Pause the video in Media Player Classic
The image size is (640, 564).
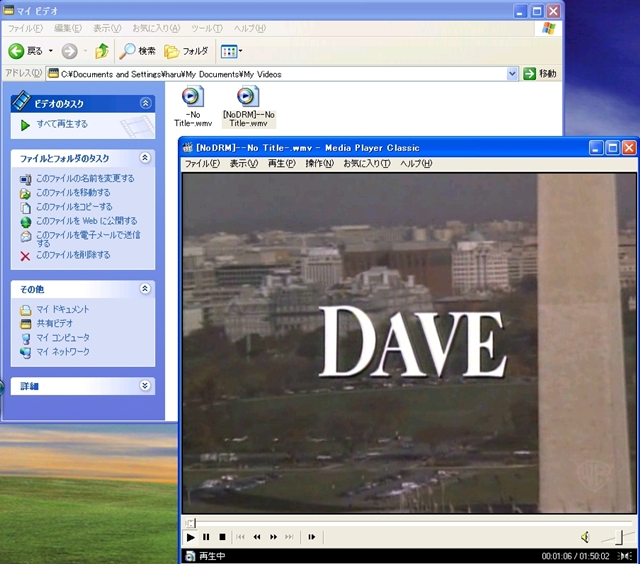coord(206,537)
